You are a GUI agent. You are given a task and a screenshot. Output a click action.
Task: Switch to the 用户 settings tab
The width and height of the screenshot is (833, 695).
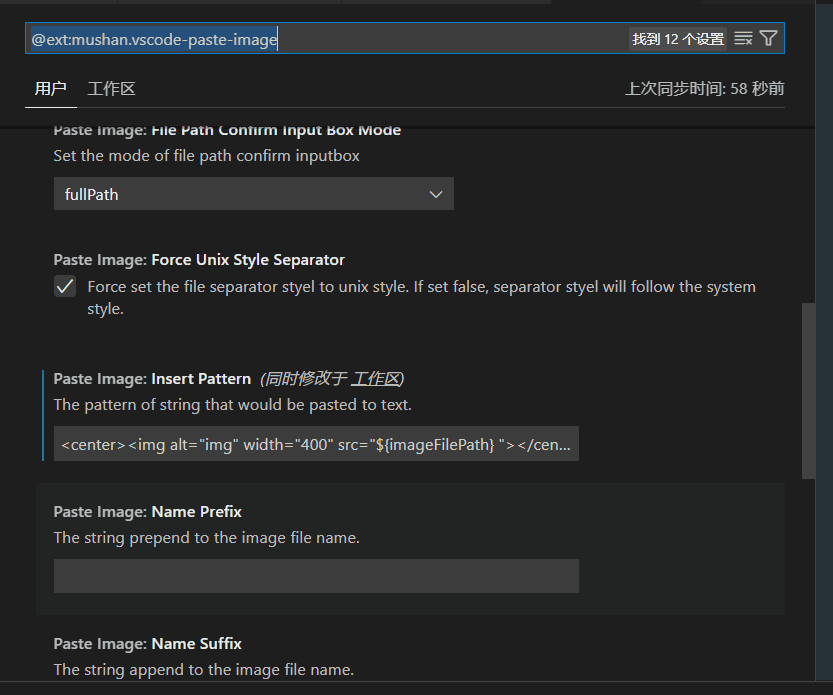point(50,89)
